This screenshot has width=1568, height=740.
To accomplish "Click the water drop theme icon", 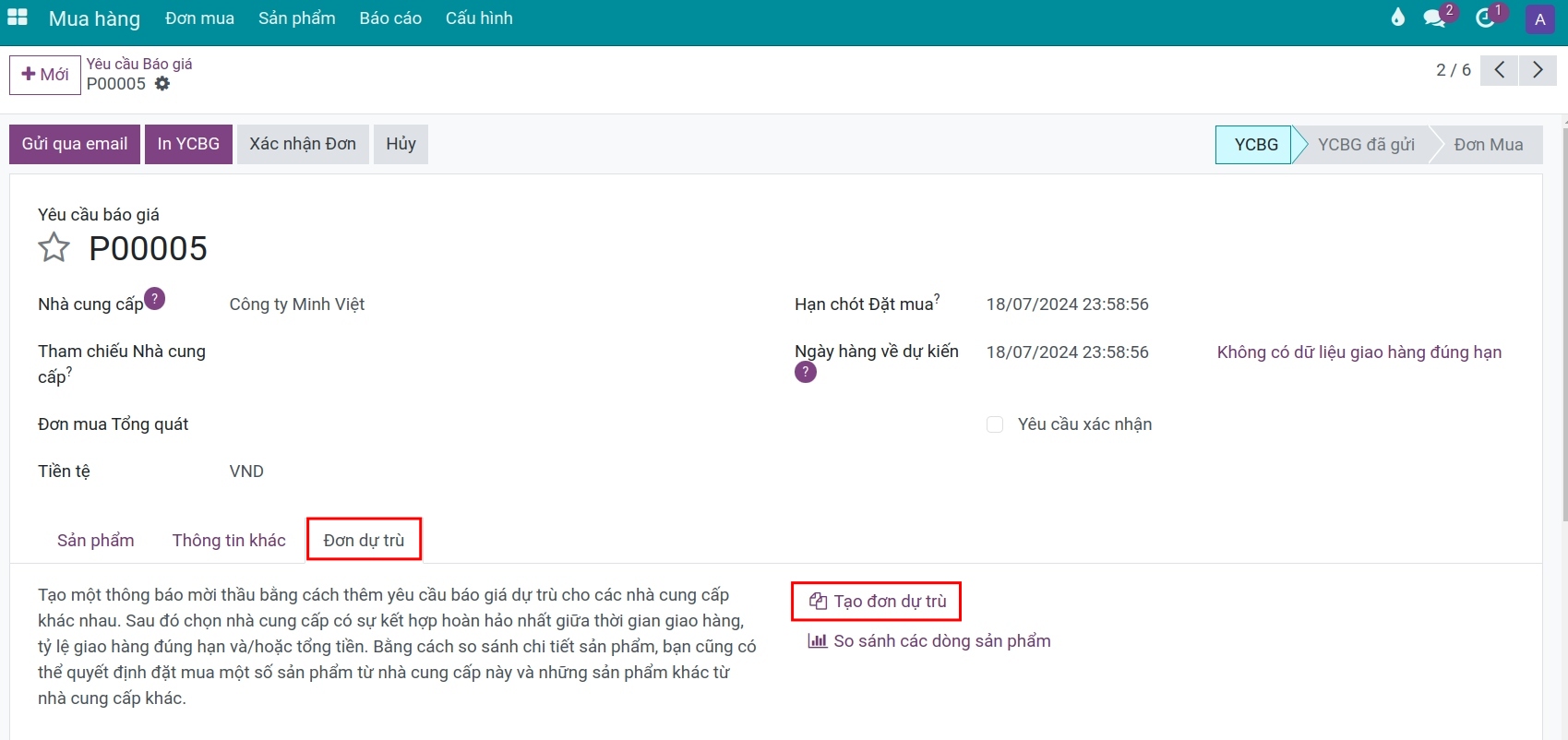I will 1398,18.
